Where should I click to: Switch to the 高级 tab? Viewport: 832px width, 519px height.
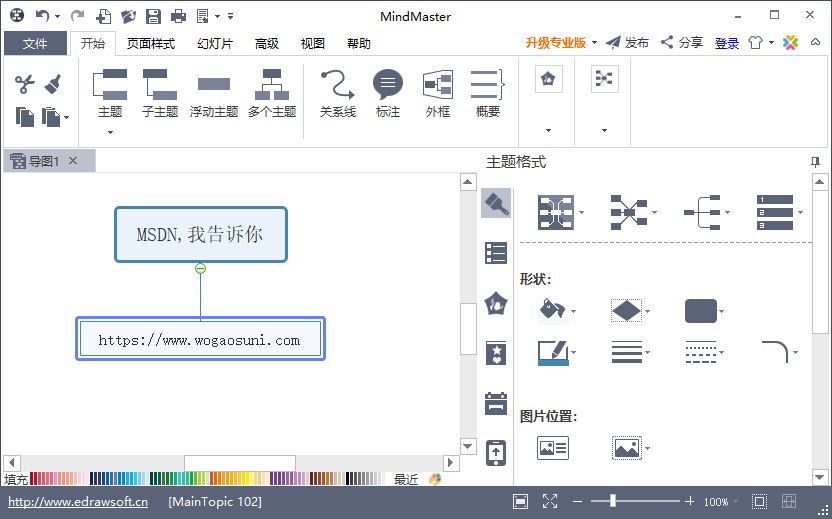point(267,44)
